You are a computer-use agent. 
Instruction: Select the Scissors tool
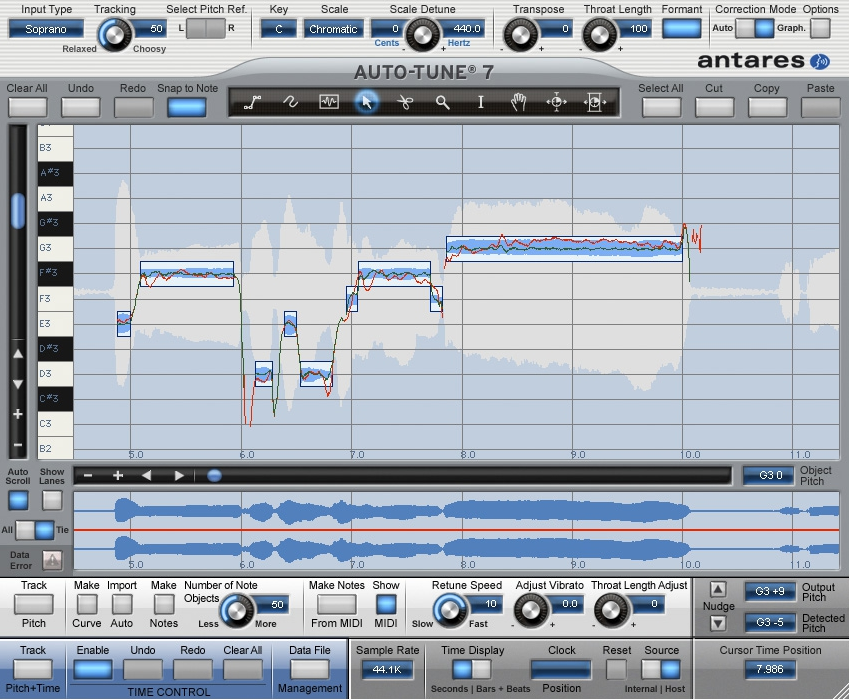point(405,102)
